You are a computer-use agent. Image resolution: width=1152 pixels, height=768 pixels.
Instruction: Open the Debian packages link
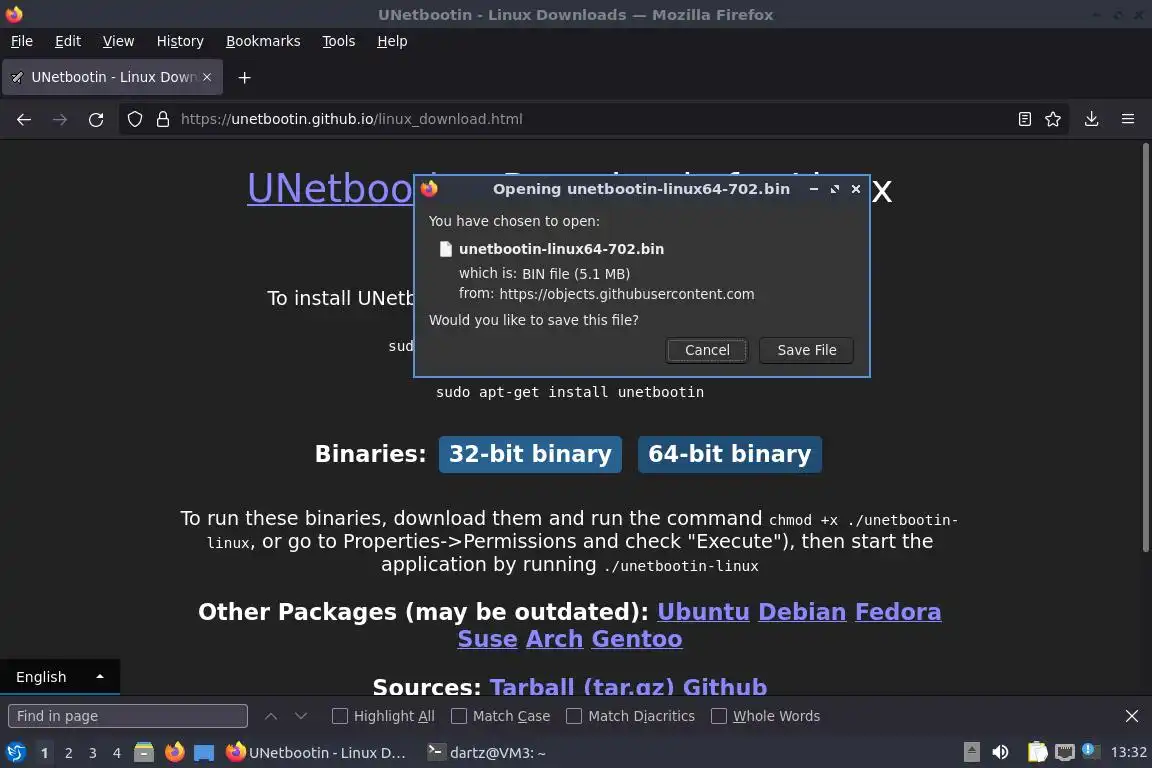tap(802, 612)
